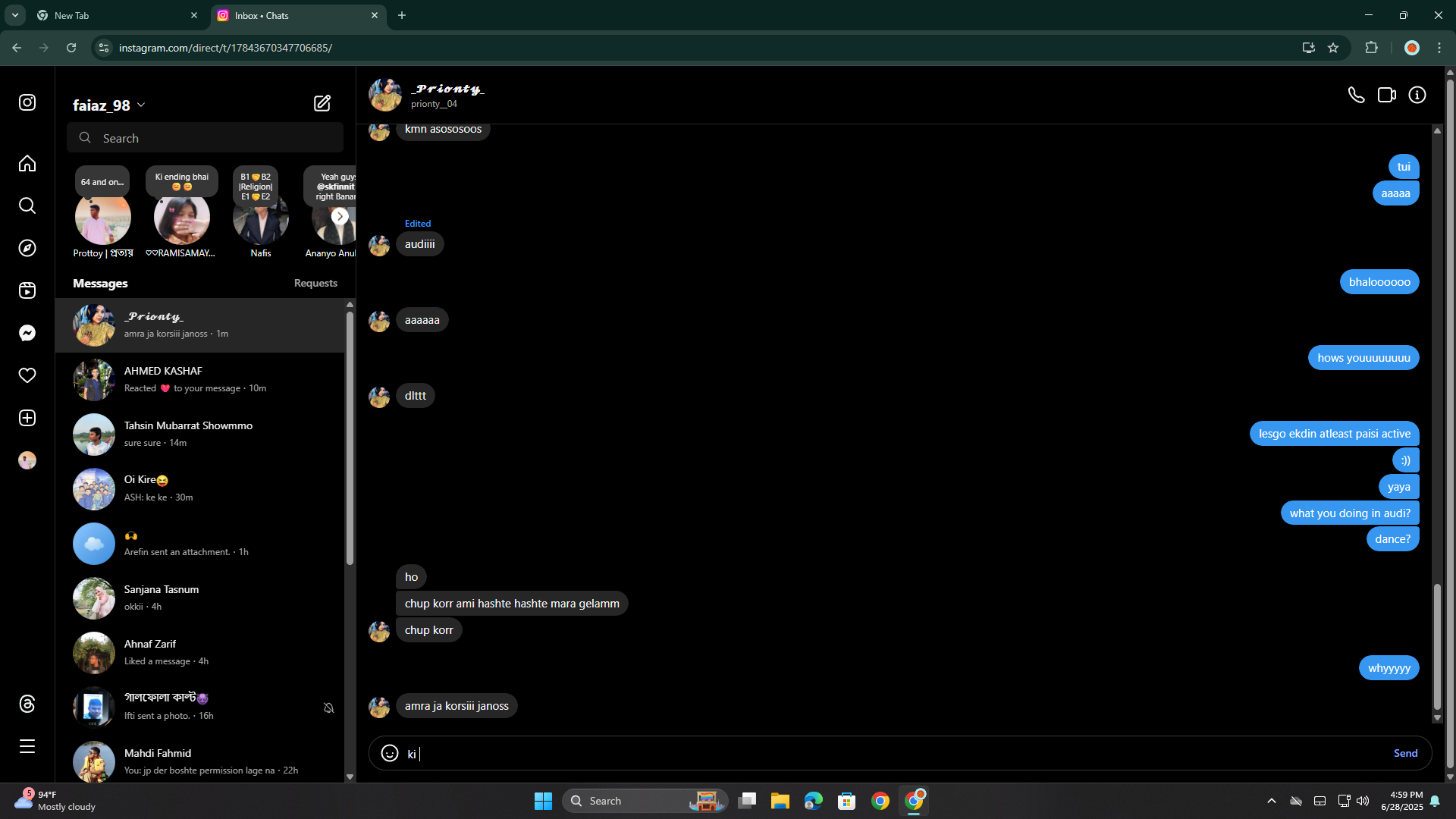Open browser Extensions puzzle icon

(1371, 48)
